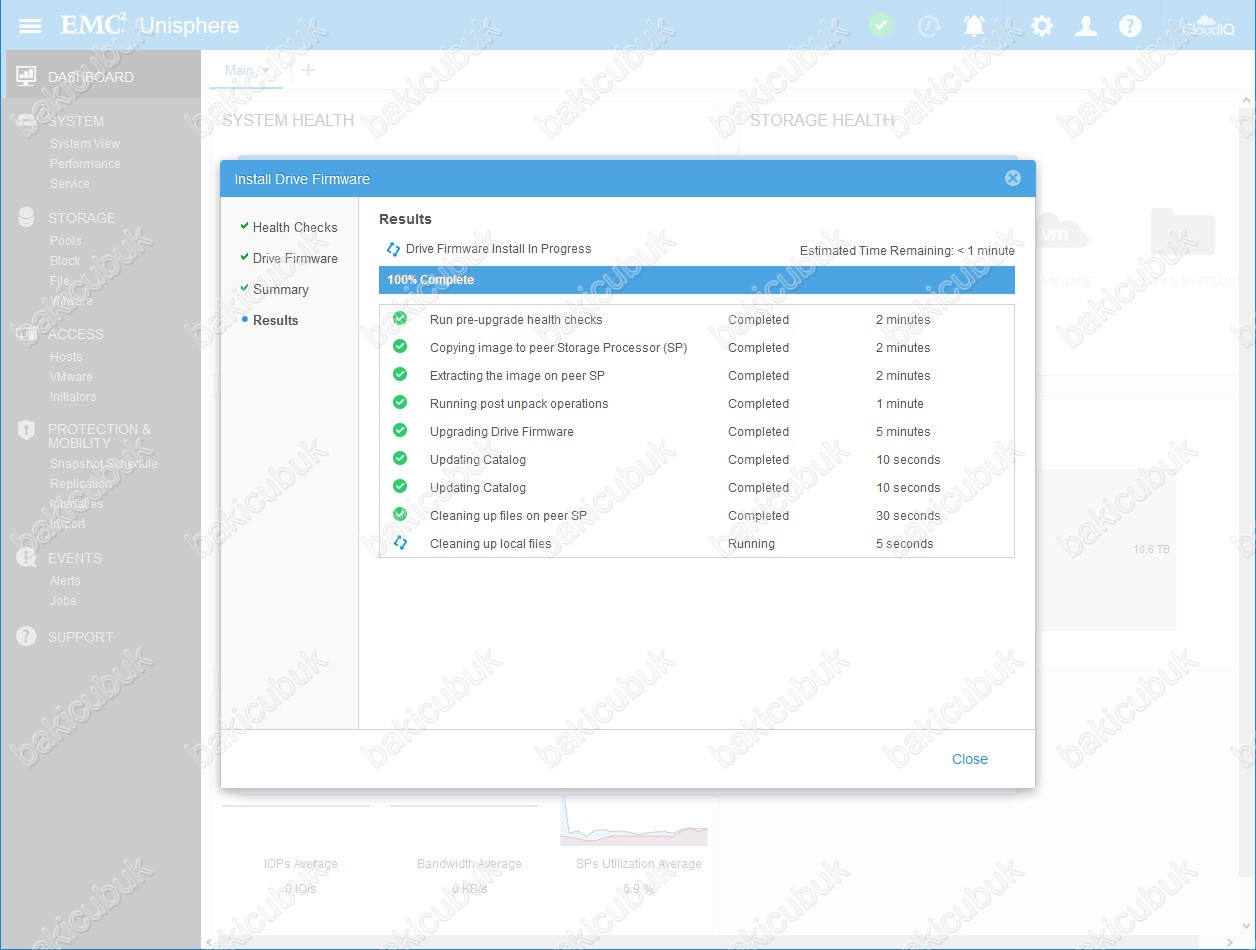Viewport: 1256px width, 950px height.
Task: Click the running jobs clock icon
Action: click(x=929, y=26)
